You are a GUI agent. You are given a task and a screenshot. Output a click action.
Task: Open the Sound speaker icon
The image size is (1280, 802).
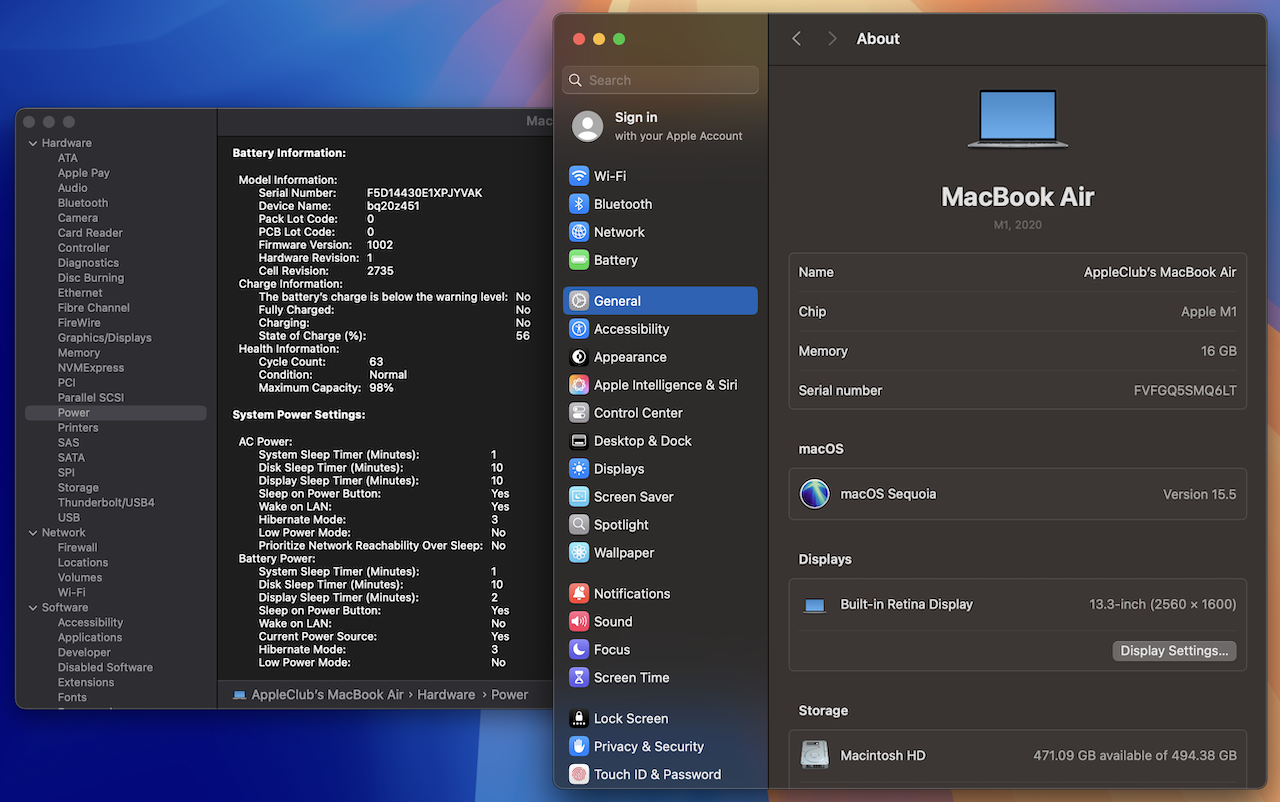(x=579, y=622)
